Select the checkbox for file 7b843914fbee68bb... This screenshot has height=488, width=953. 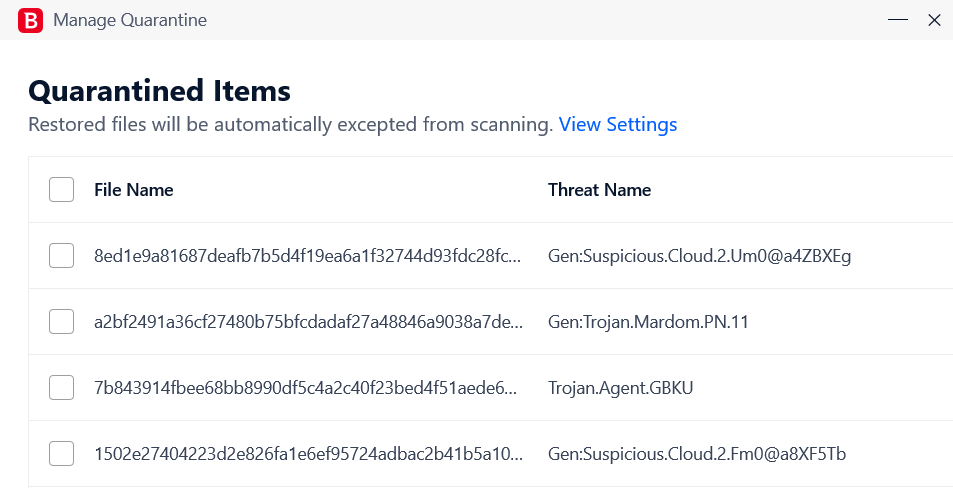point(61,388)
